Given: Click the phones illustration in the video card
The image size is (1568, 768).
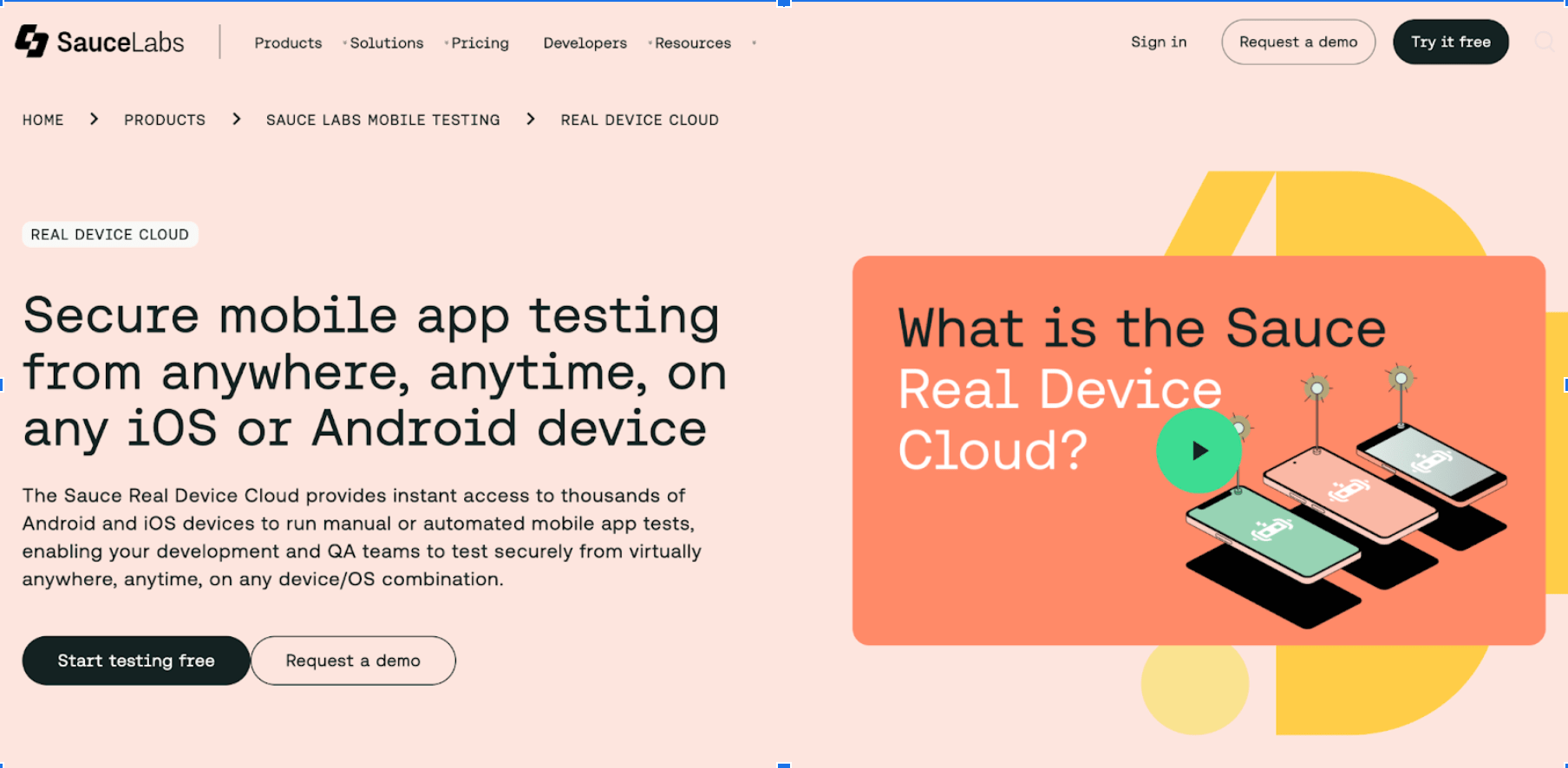Looking at the screenshot, I should 1346,496.
